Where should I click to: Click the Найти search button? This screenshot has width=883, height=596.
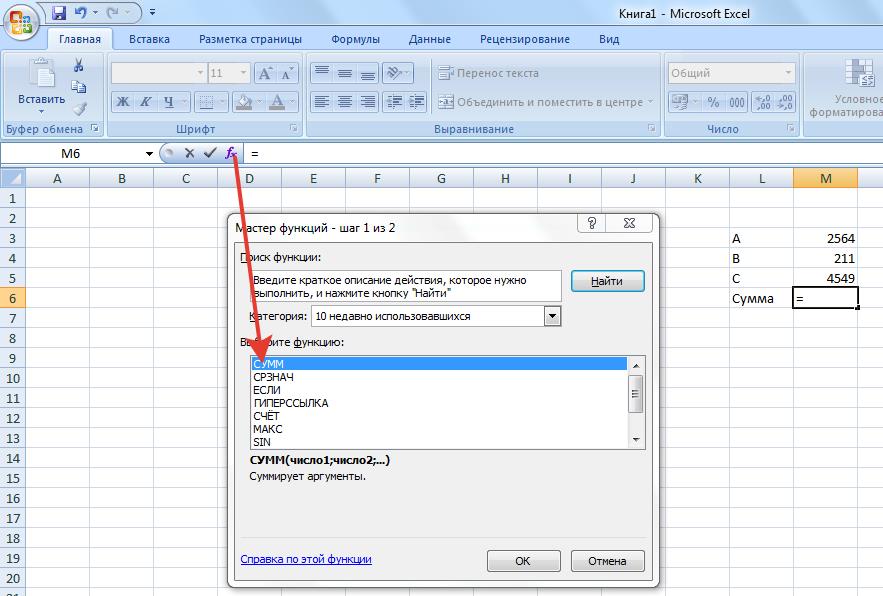point(607,281)
